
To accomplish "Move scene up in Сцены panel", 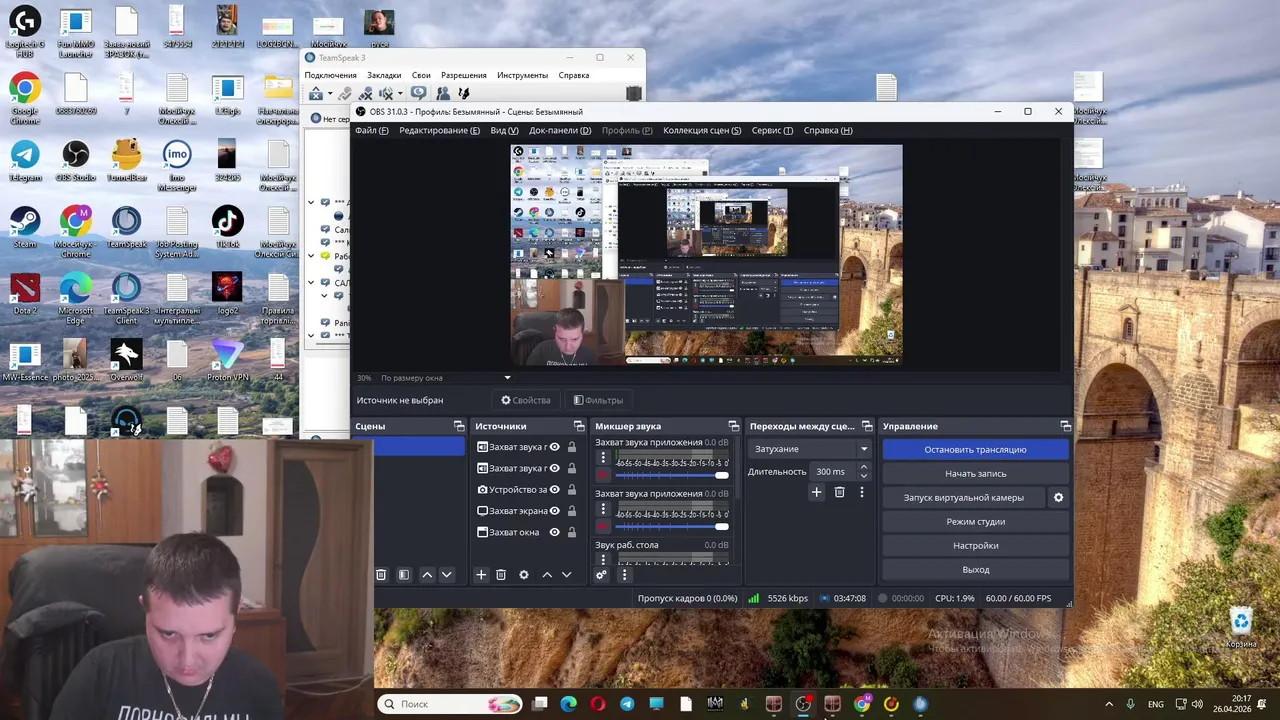I will 427,575.
